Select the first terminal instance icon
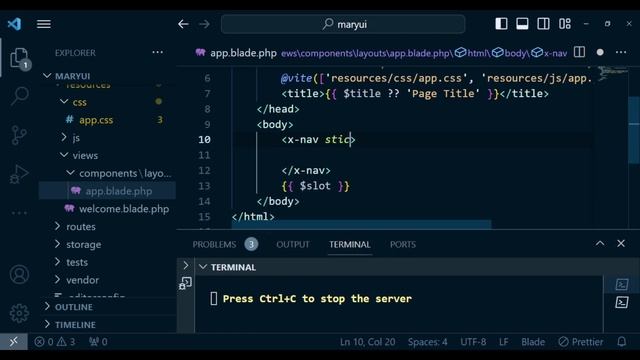This screenshot has height=360, width=640. [x=622, y=284]
